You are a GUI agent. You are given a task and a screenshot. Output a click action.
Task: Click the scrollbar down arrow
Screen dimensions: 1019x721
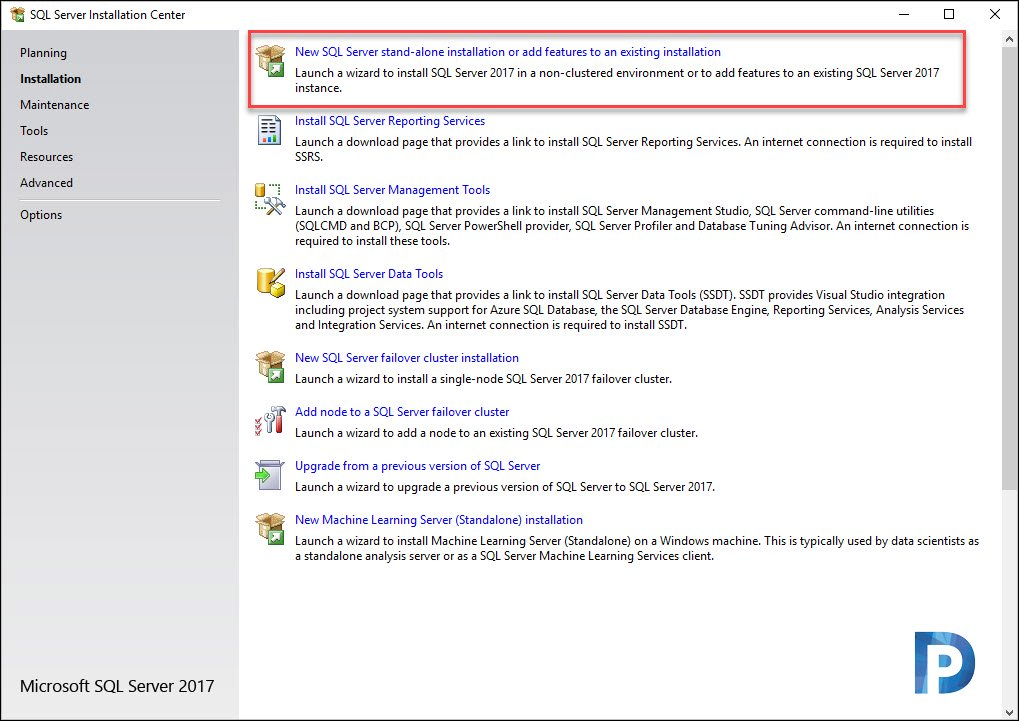pyautogui.click(x=1009, y=712)
